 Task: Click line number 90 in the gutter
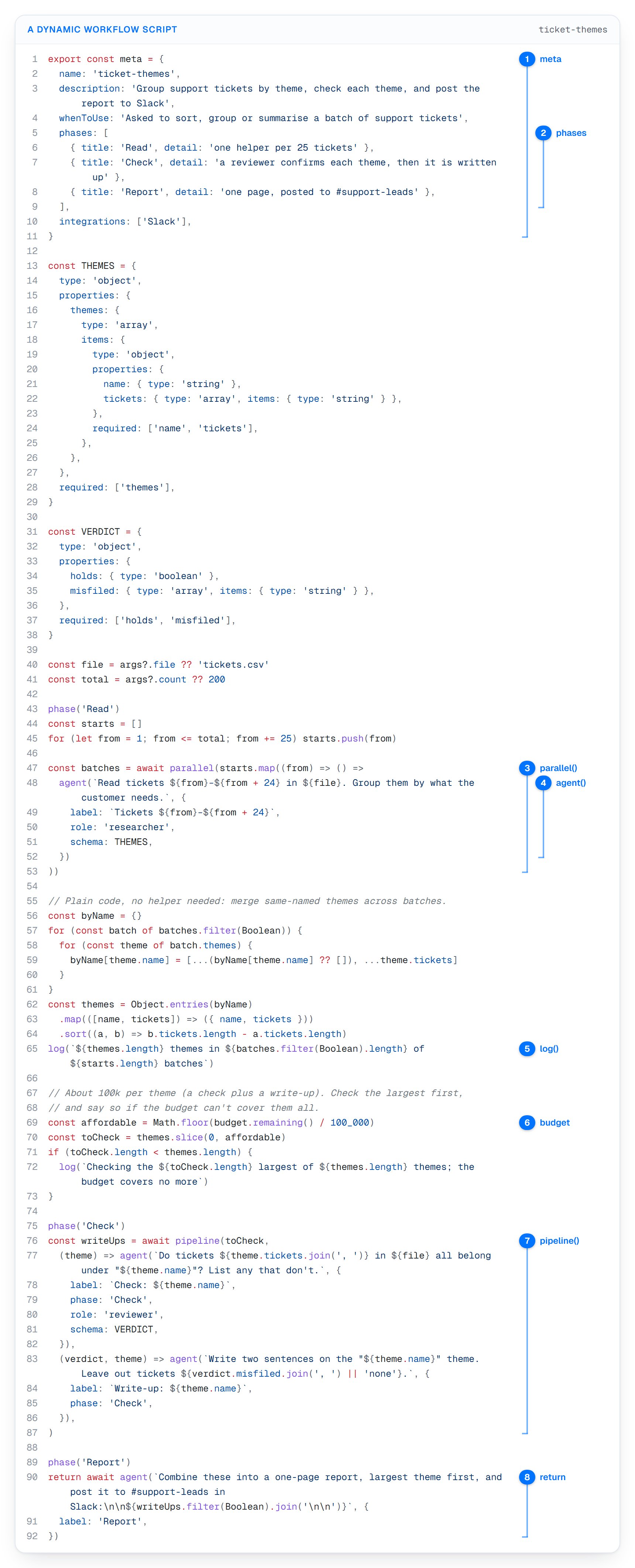[32, 1477]
